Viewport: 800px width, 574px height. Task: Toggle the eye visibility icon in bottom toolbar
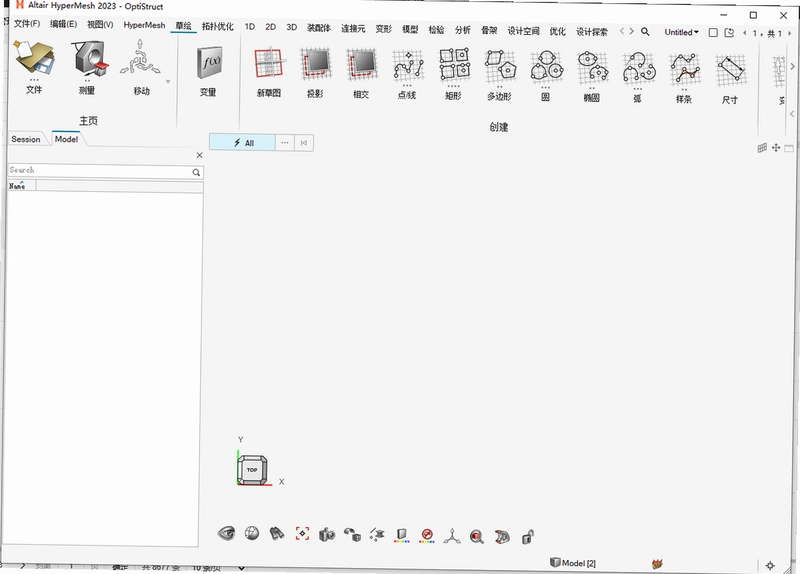click(226, 533)
